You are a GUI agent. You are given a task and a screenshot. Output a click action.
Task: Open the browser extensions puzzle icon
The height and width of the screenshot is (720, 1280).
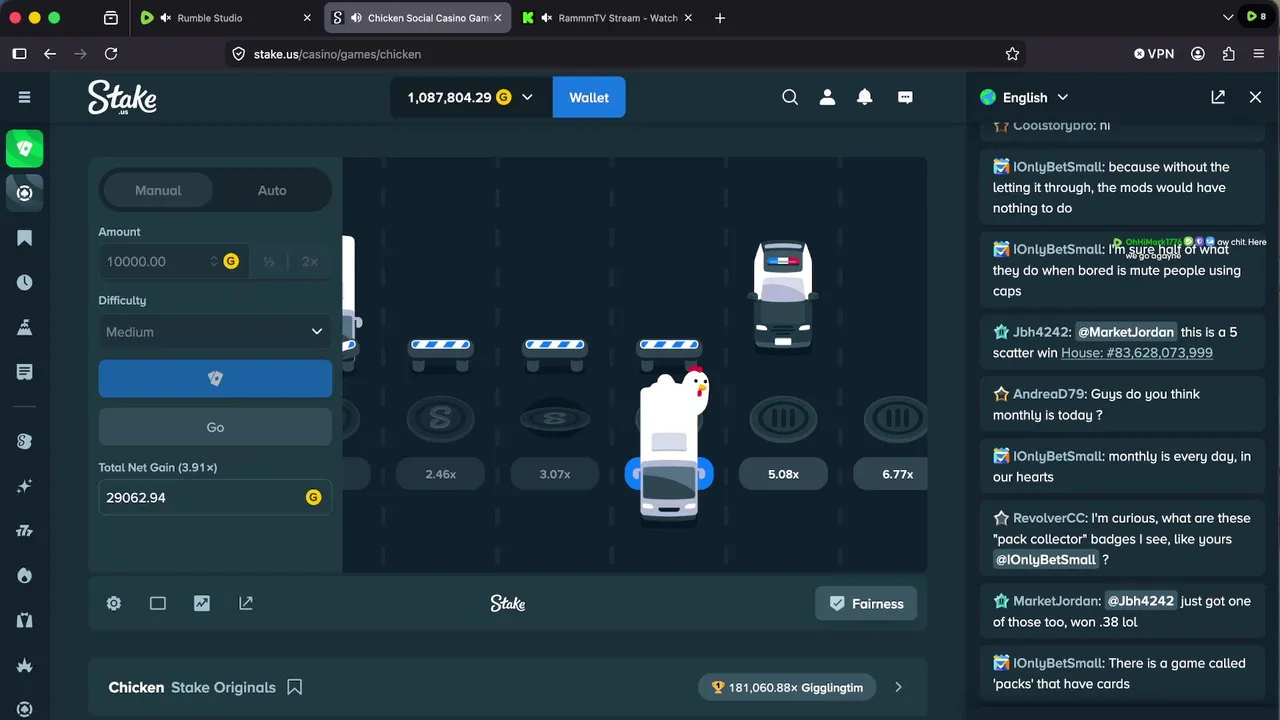pos(1229,54)
